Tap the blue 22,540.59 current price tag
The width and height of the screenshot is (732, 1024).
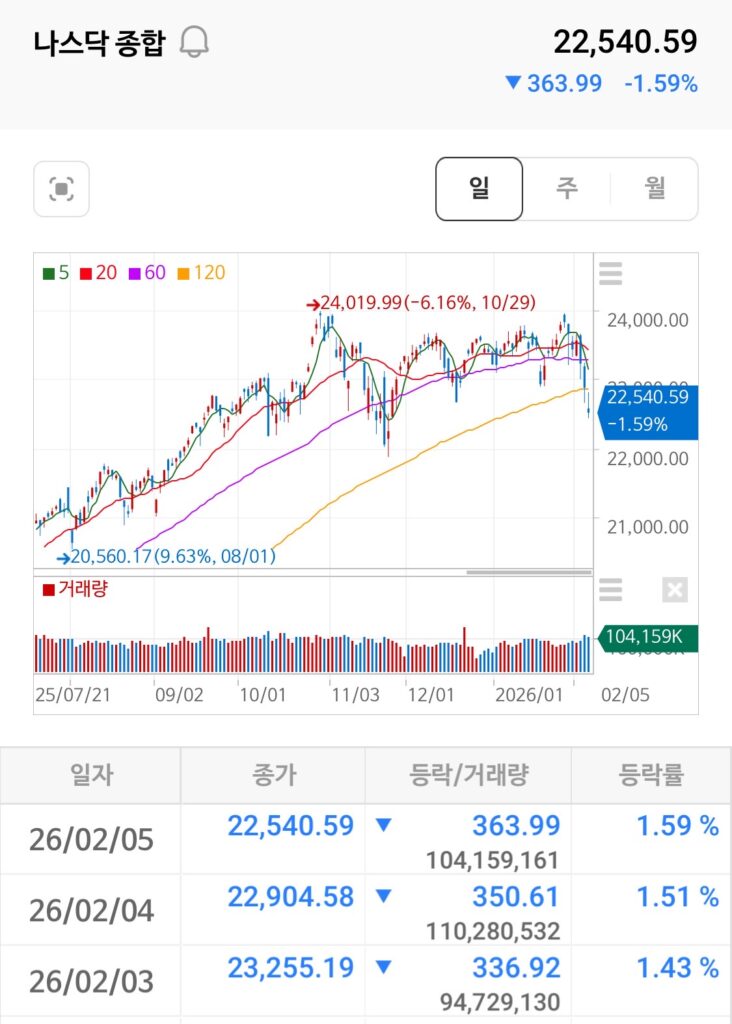point(647,410)
